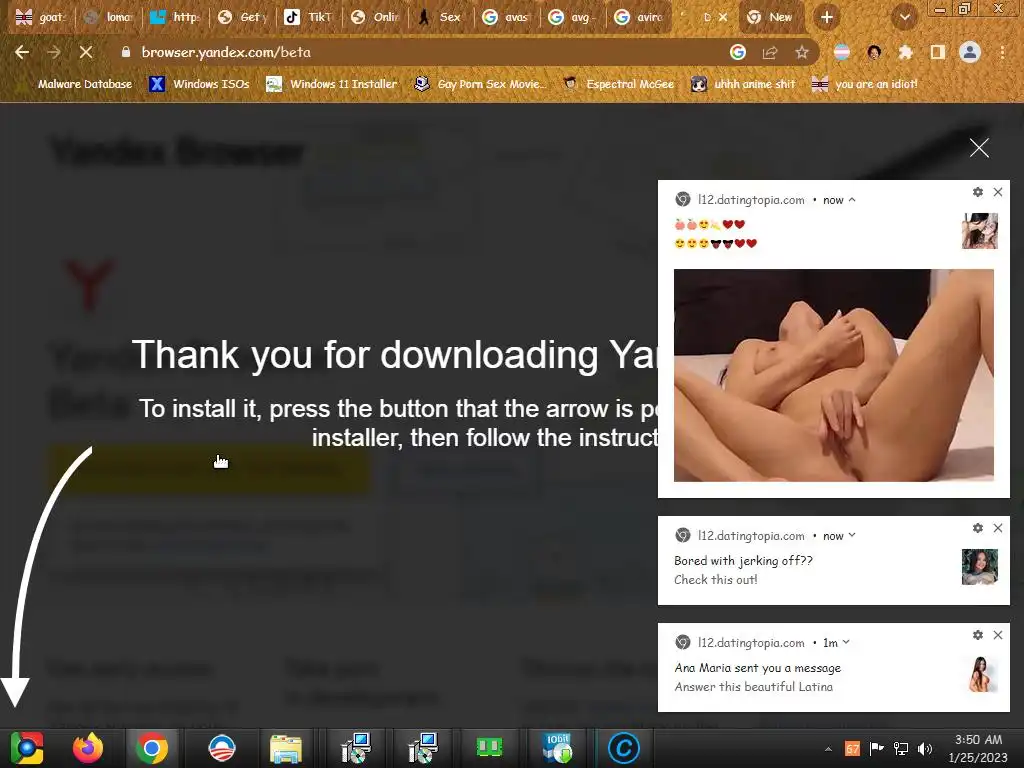1024x768 pixels.
Task: Share this page using the share icon
Action: (x=770, y=52)
